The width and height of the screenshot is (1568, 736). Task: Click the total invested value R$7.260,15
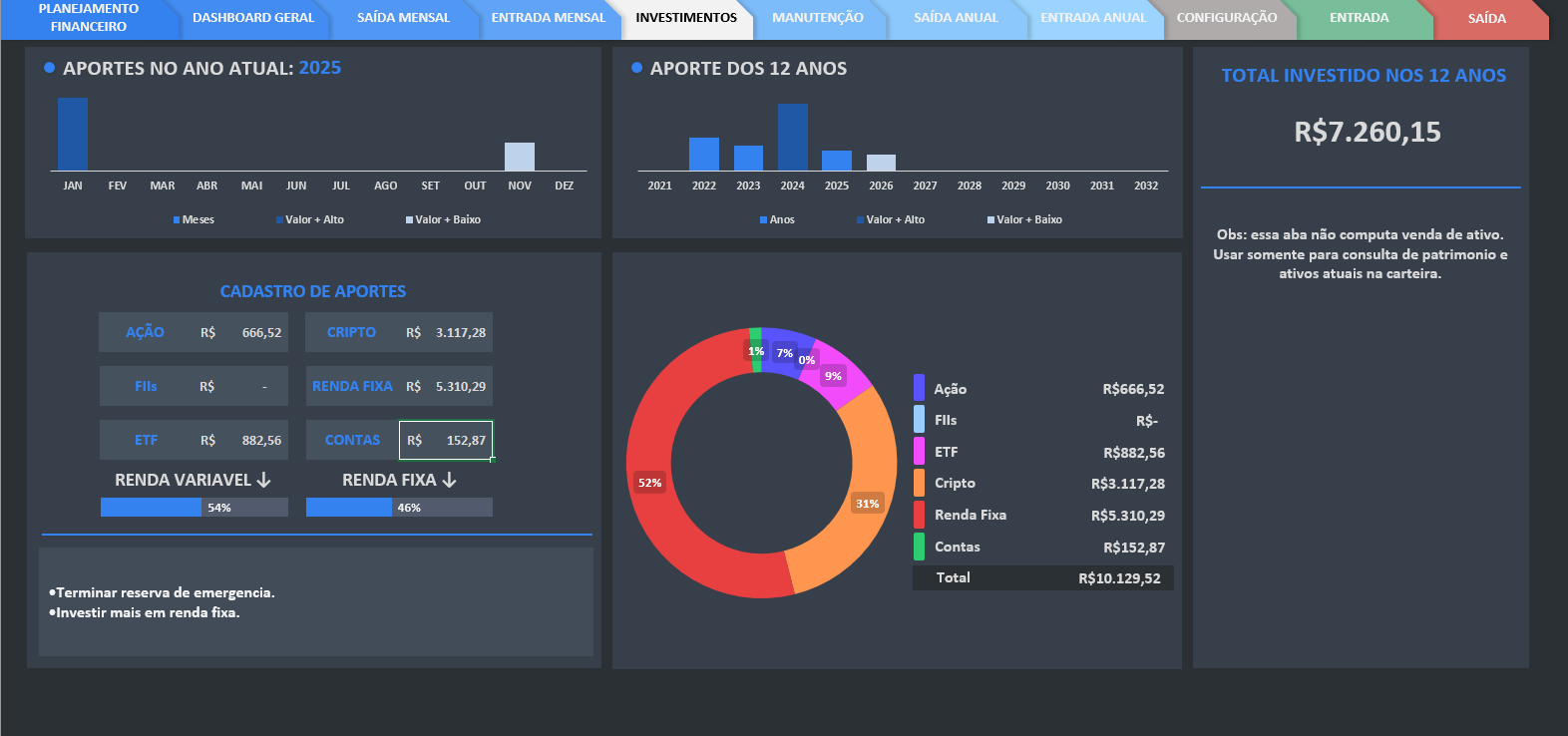[1368, 132]
